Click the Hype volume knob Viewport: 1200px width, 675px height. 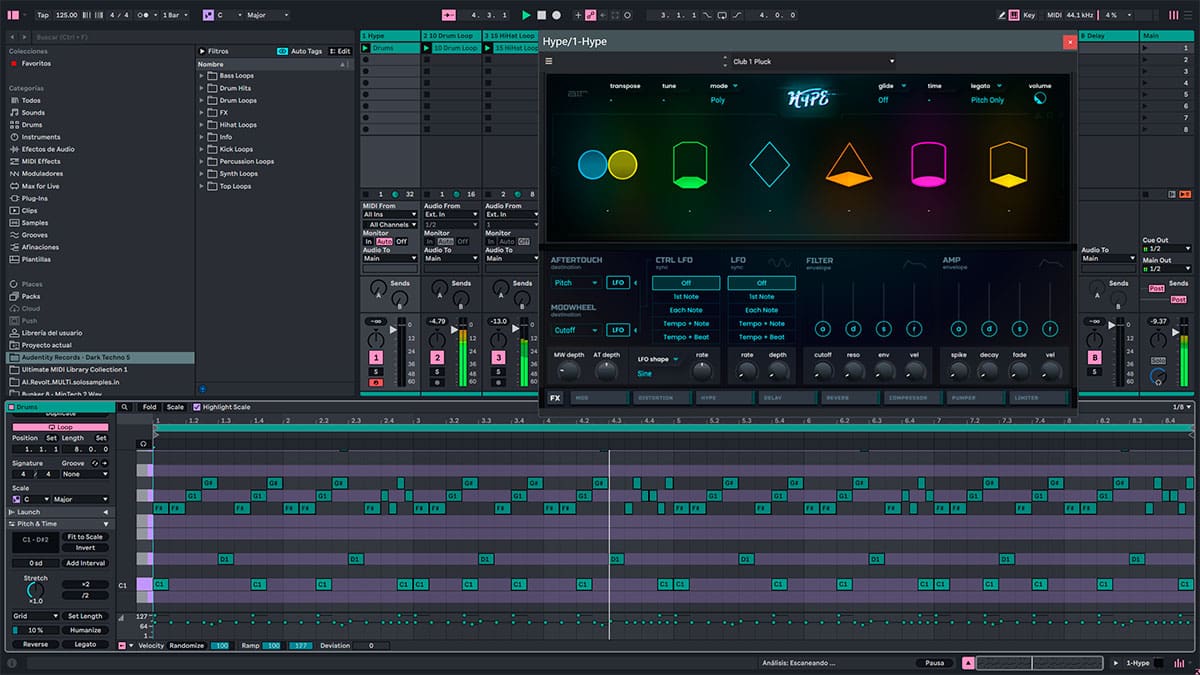point(1041,100)
